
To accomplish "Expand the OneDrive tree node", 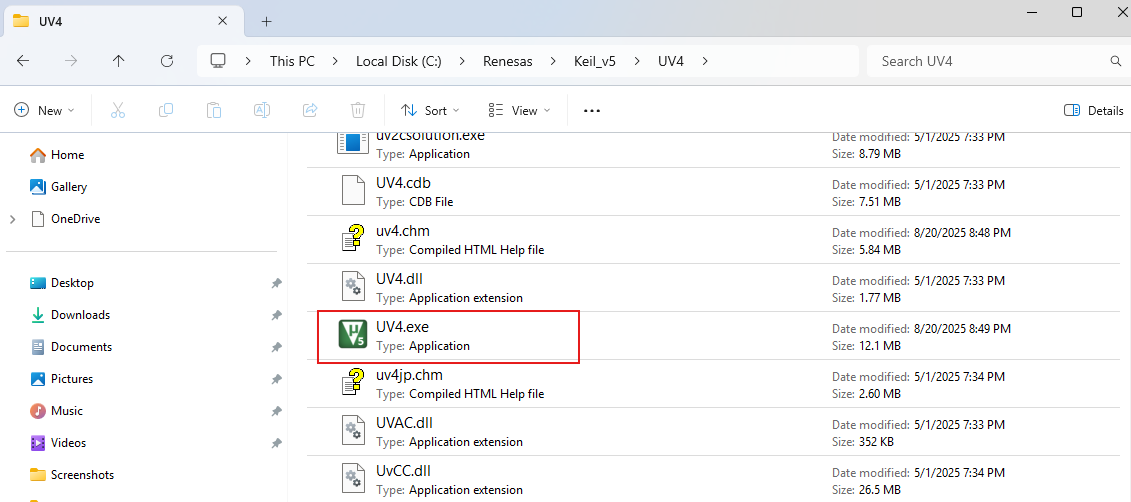I will point(13,219).
